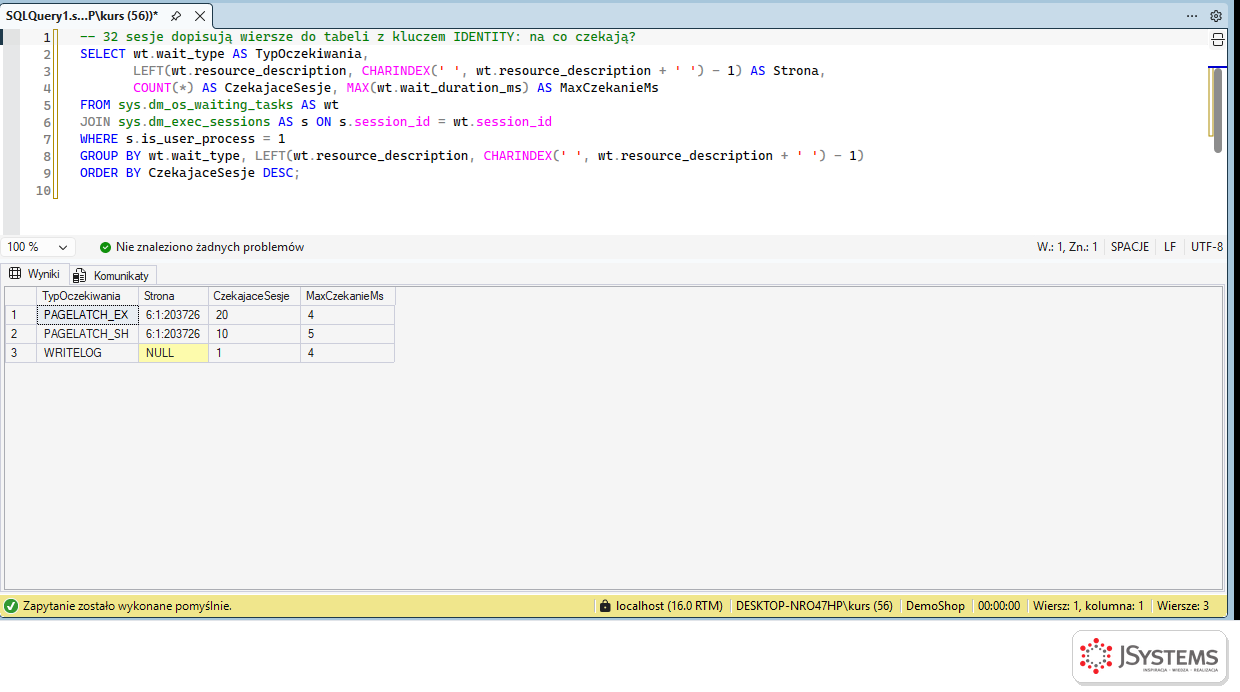Viewport: 1240px width, 692px height.
Task: Click the CzekajaceSesje column header
Action: tap(254, 296)
